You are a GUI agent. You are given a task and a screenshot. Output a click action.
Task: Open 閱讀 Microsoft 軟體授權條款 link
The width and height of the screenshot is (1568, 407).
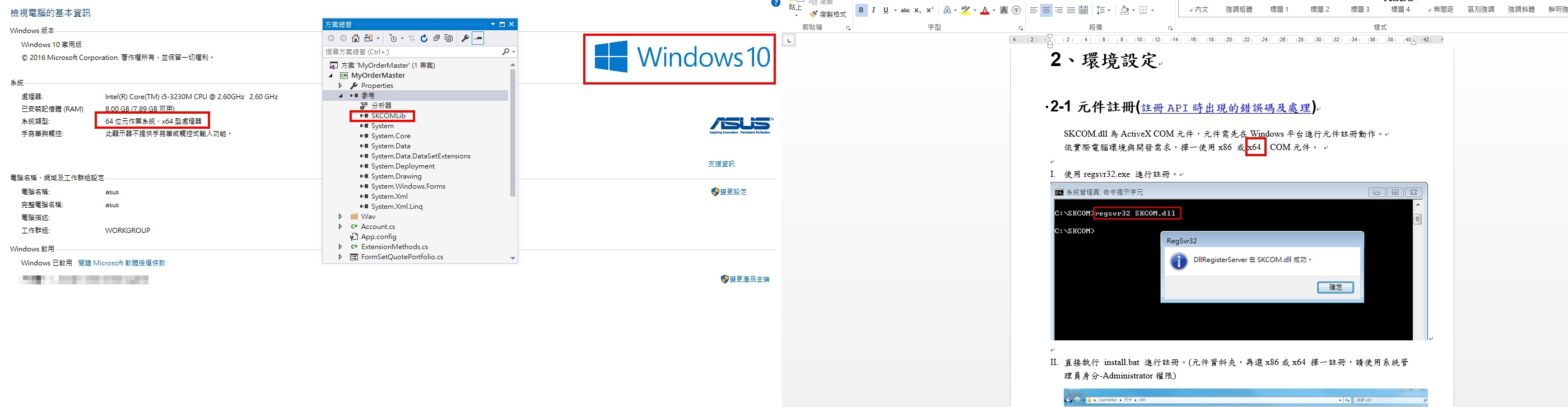click(x=122, y=264)
